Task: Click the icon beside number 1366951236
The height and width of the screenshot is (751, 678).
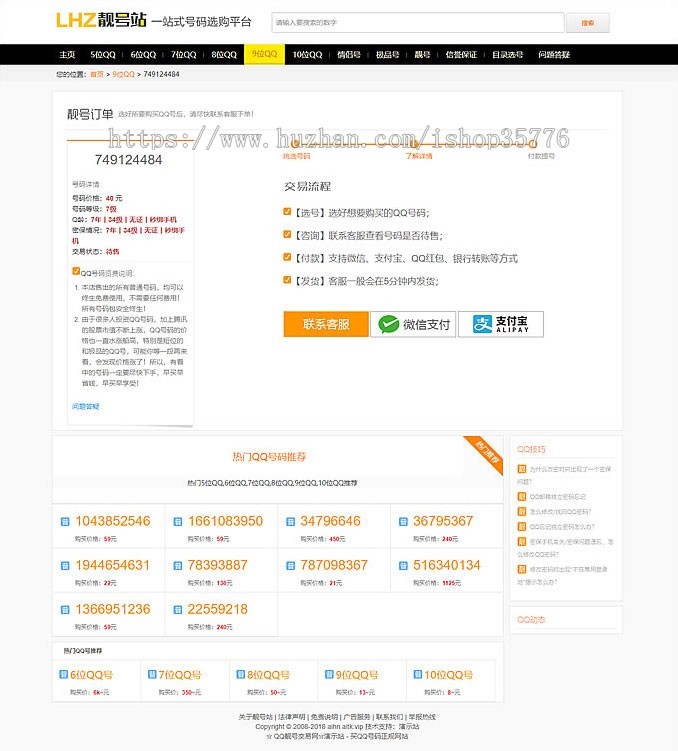Action: pyautogui.click(x=65, y=610)
